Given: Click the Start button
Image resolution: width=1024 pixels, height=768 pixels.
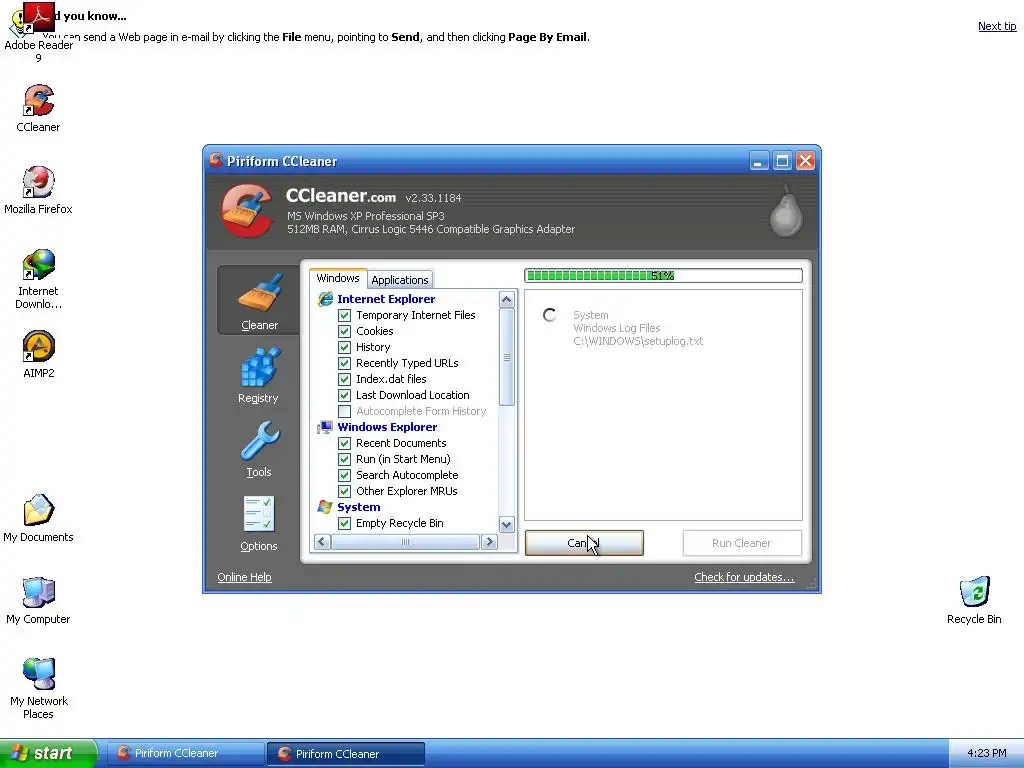Looking at the screenshot, I should (48, 753).
